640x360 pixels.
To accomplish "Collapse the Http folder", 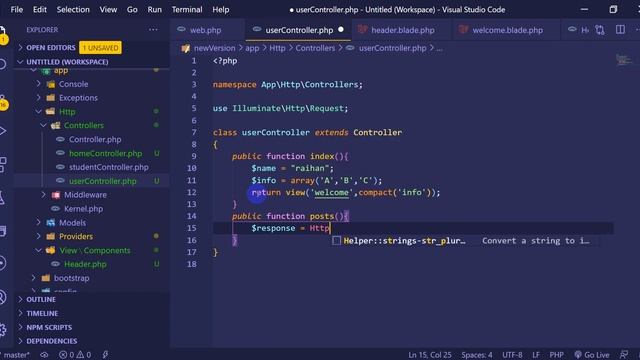I will [67, 112].
